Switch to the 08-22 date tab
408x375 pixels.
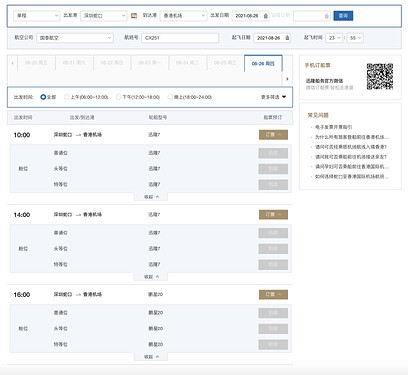pyautogui.click(x=112, y=63)
